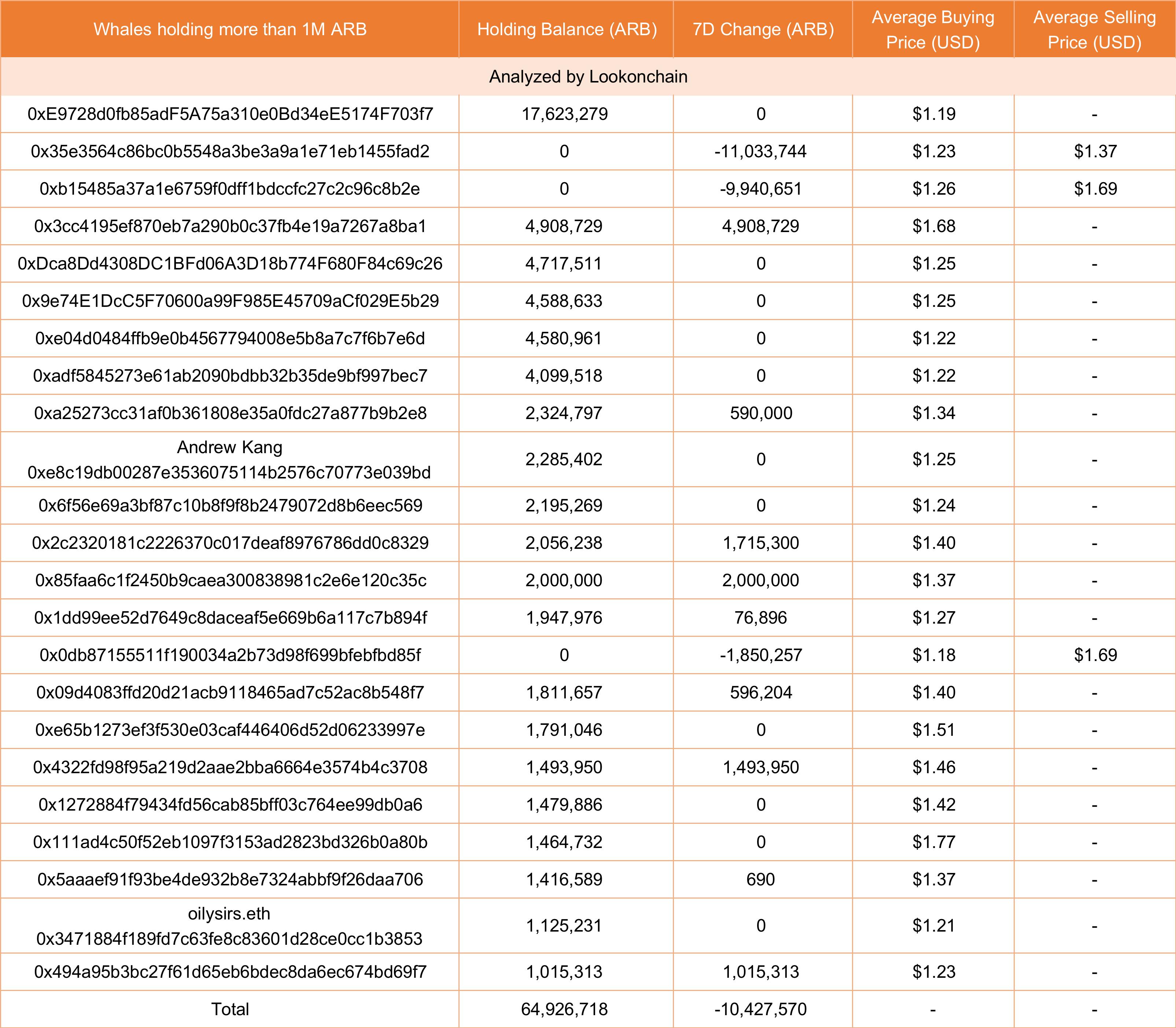Click the -9,940,651 7D change value
1176x1028 pixels.
tap(761, 189)
